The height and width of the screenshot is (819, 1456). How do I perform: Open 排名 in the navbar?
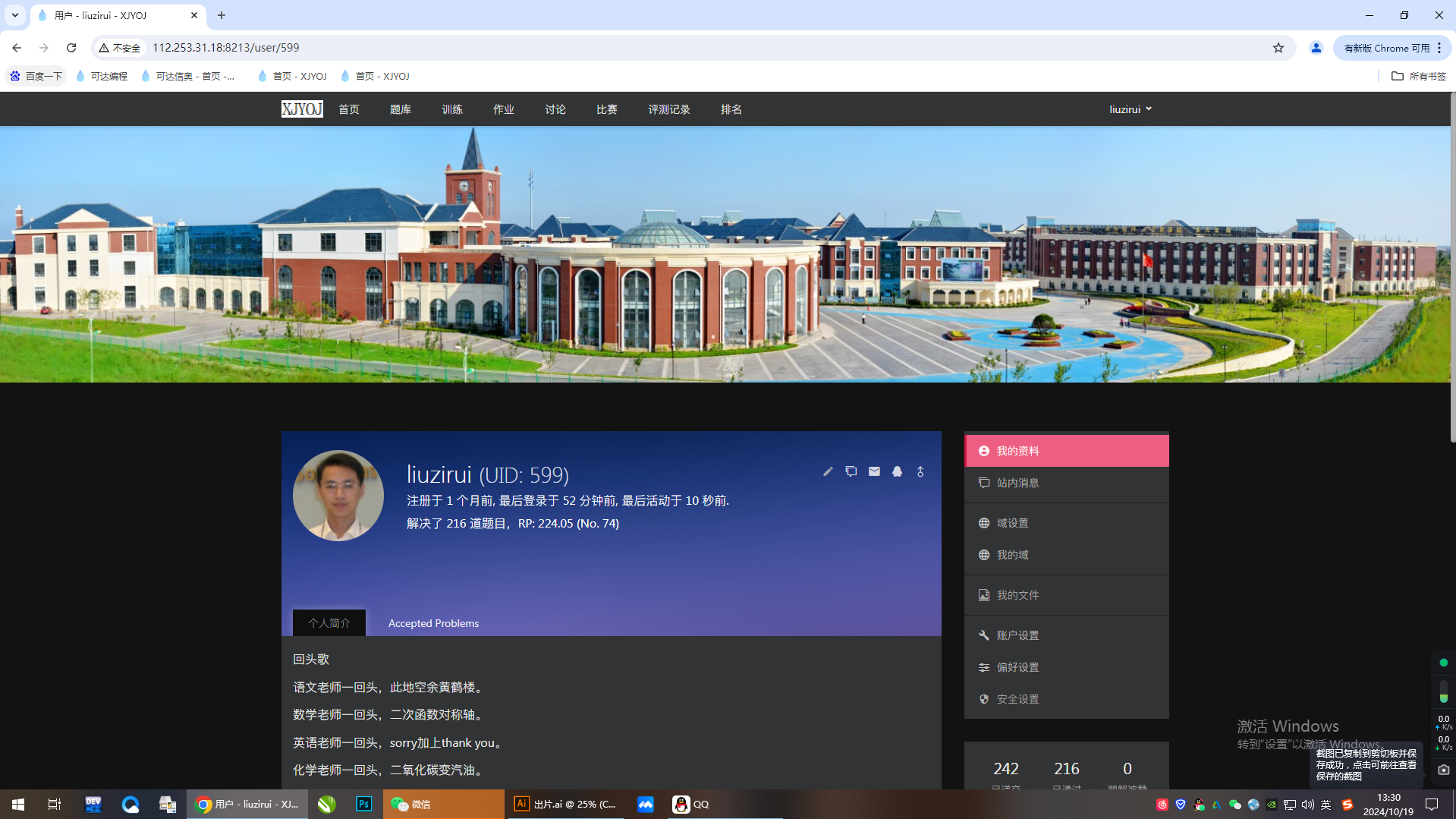click(x=731, y=109)
